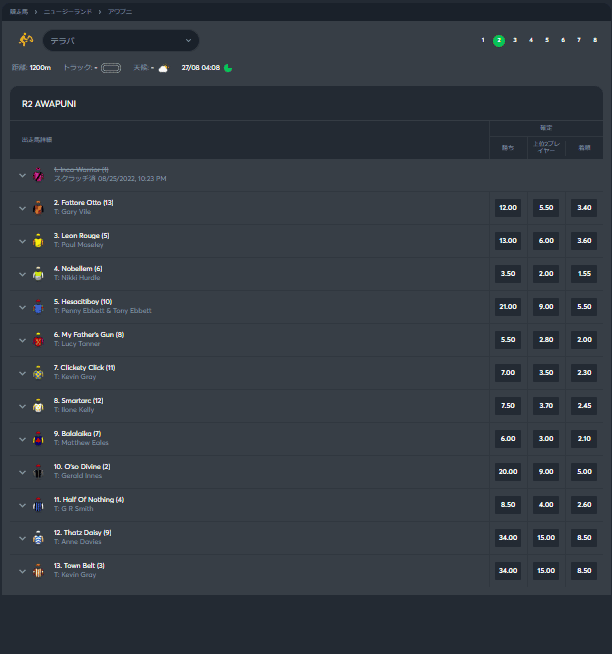
Task: Click Fattore Otto's jockey silks icon
Action: [x=38, y=208]
